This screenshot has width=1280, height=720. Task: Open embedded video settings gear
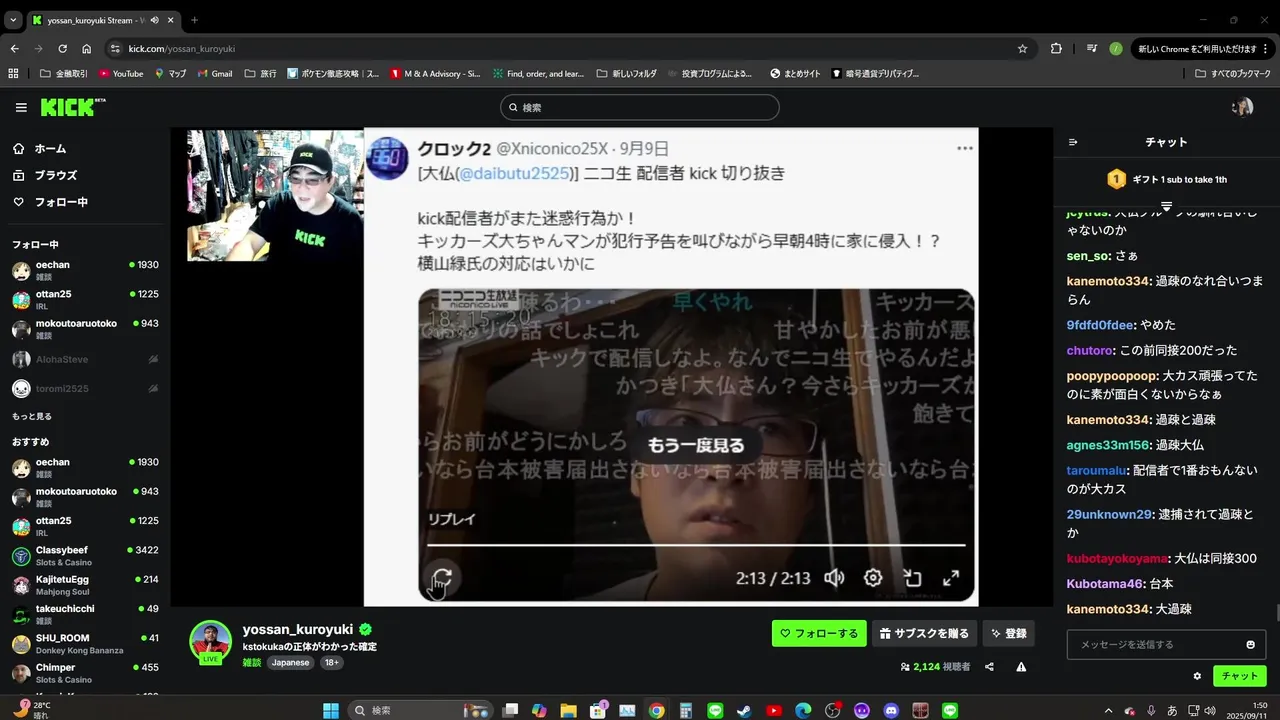(x=873, y=578)
